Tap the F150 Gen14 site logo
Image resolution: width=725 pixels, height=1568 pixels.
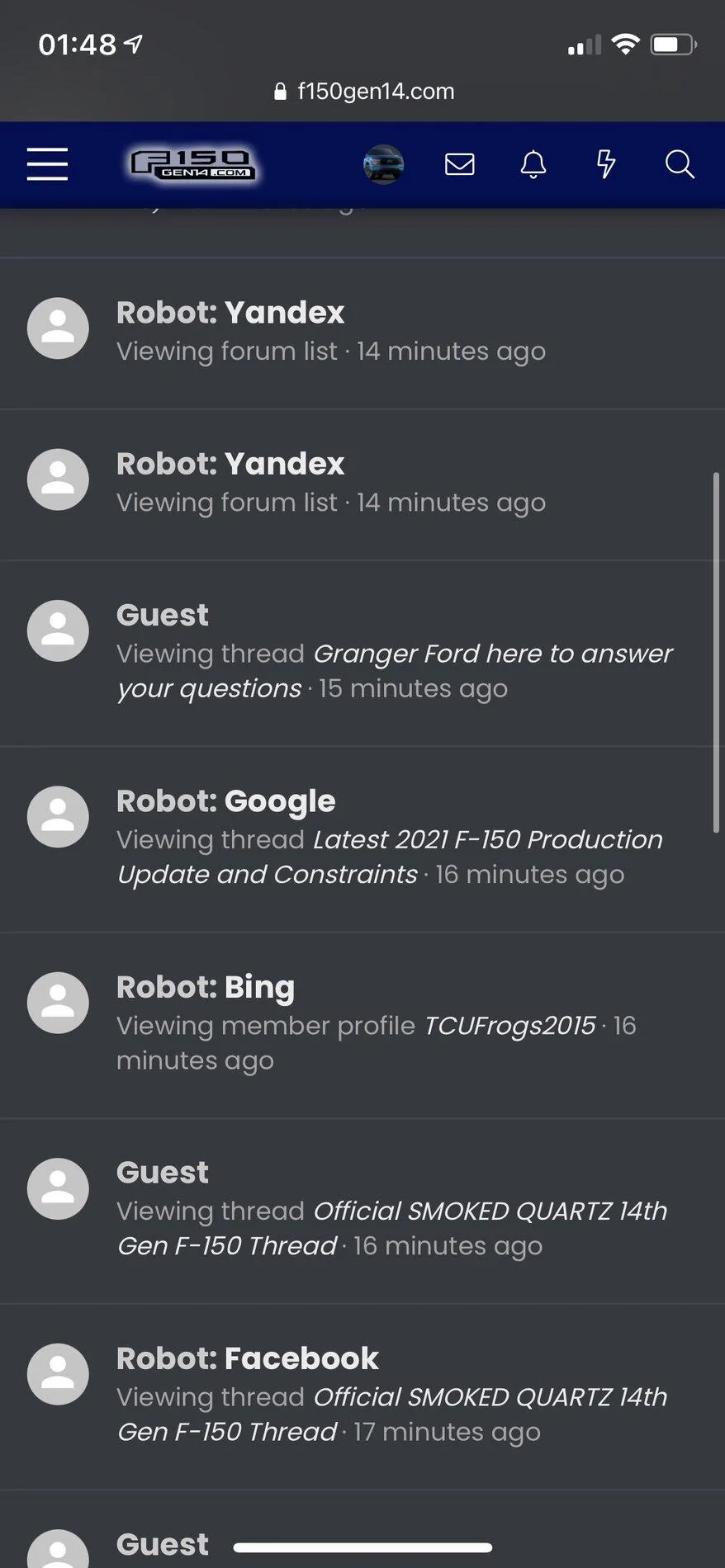193,164
